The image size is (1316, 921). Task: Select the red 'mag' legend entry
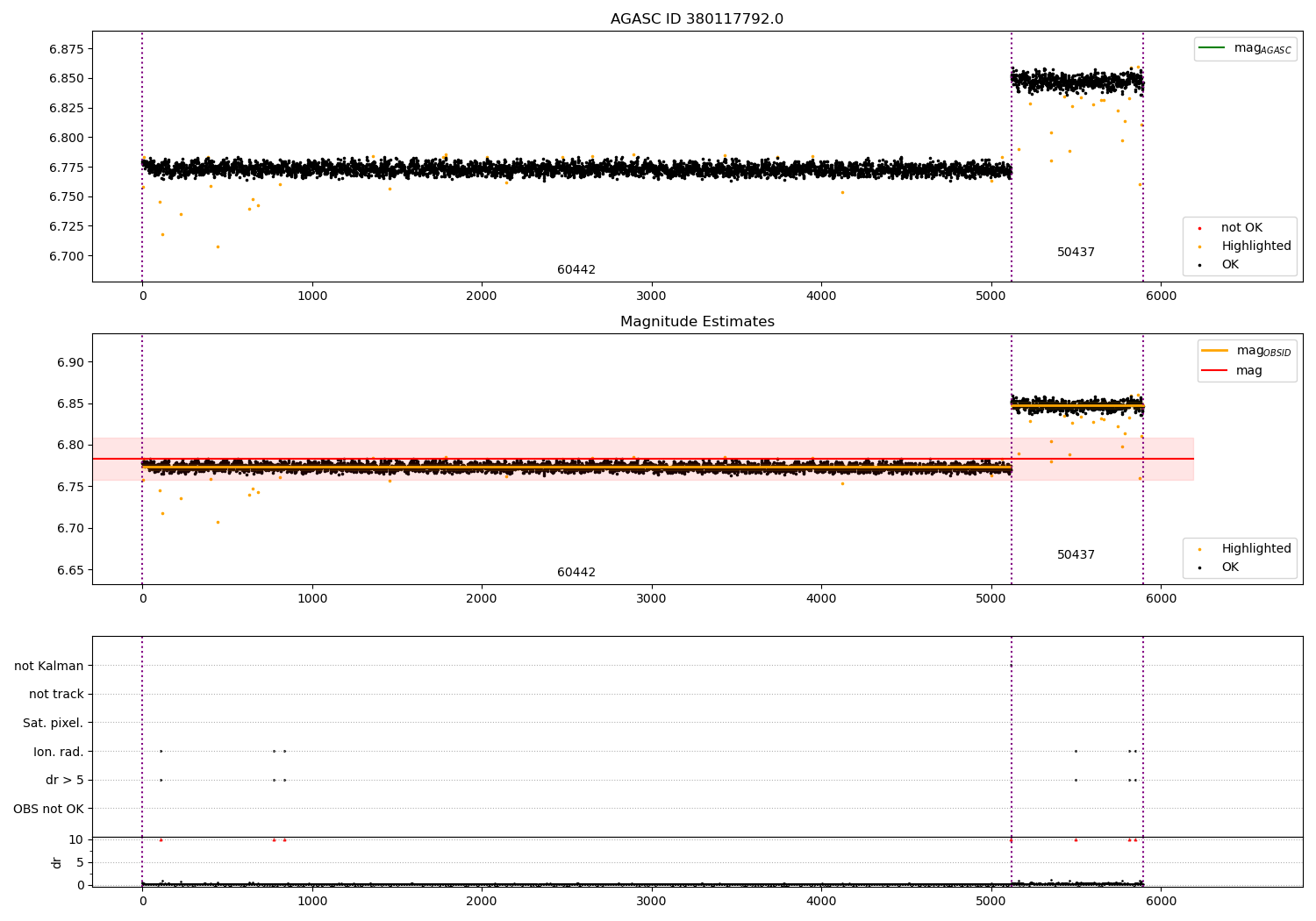(1232, 370)
